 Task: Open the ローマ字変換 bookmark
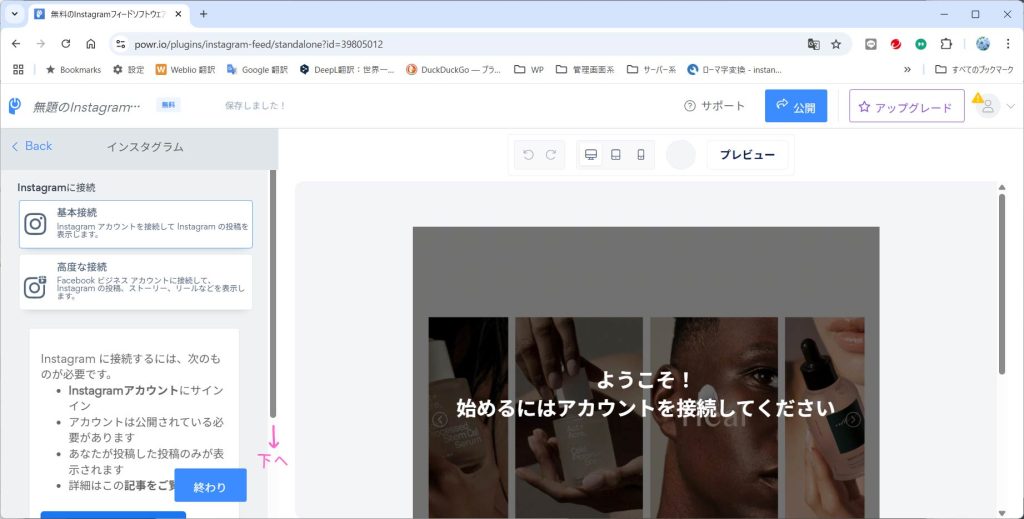[735, 69]
